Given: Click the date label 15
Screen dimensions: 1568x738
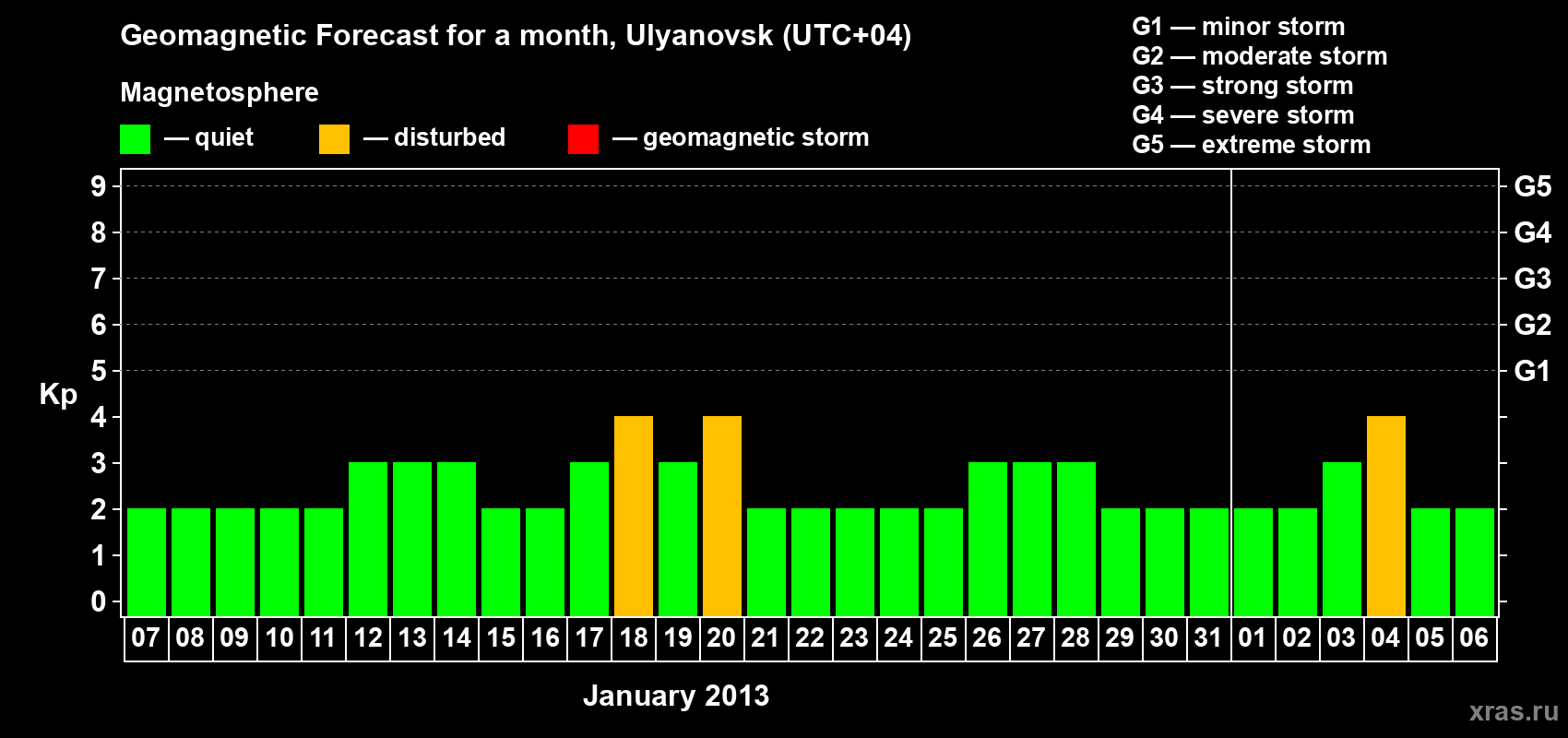Looking at the screenshot, I should [500, 637].
